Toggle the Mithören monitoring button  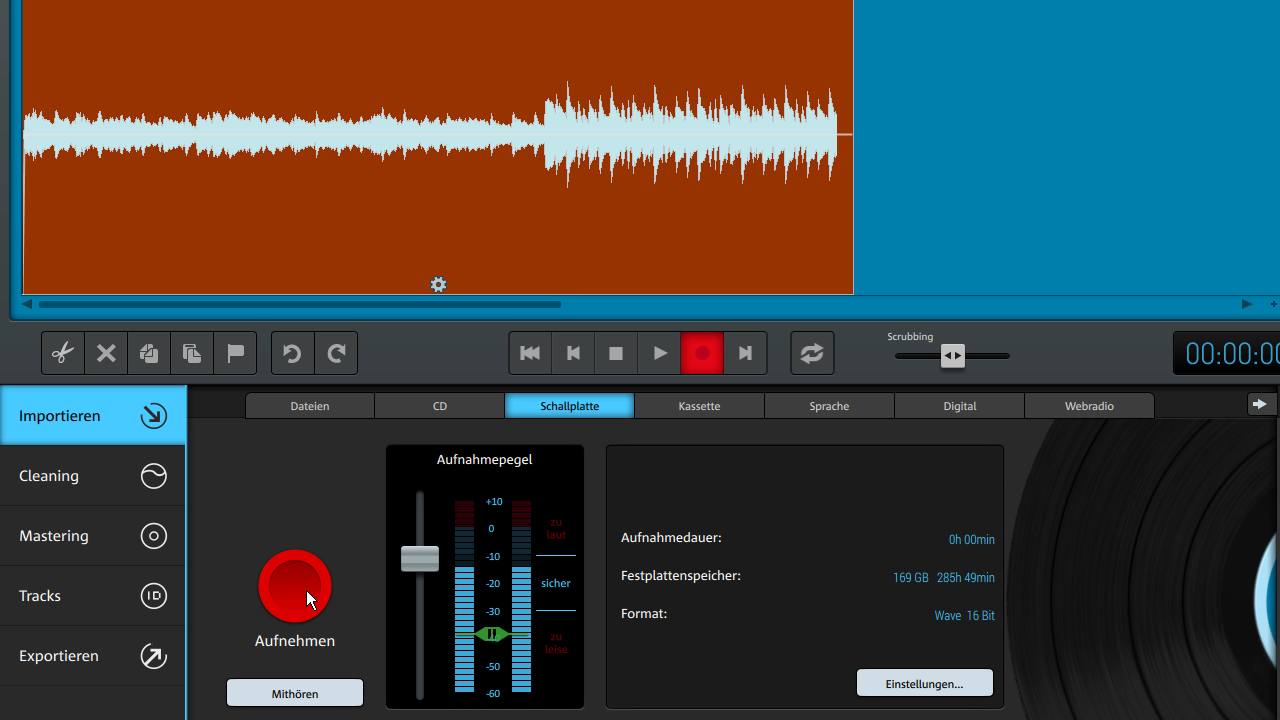point(295,693)
